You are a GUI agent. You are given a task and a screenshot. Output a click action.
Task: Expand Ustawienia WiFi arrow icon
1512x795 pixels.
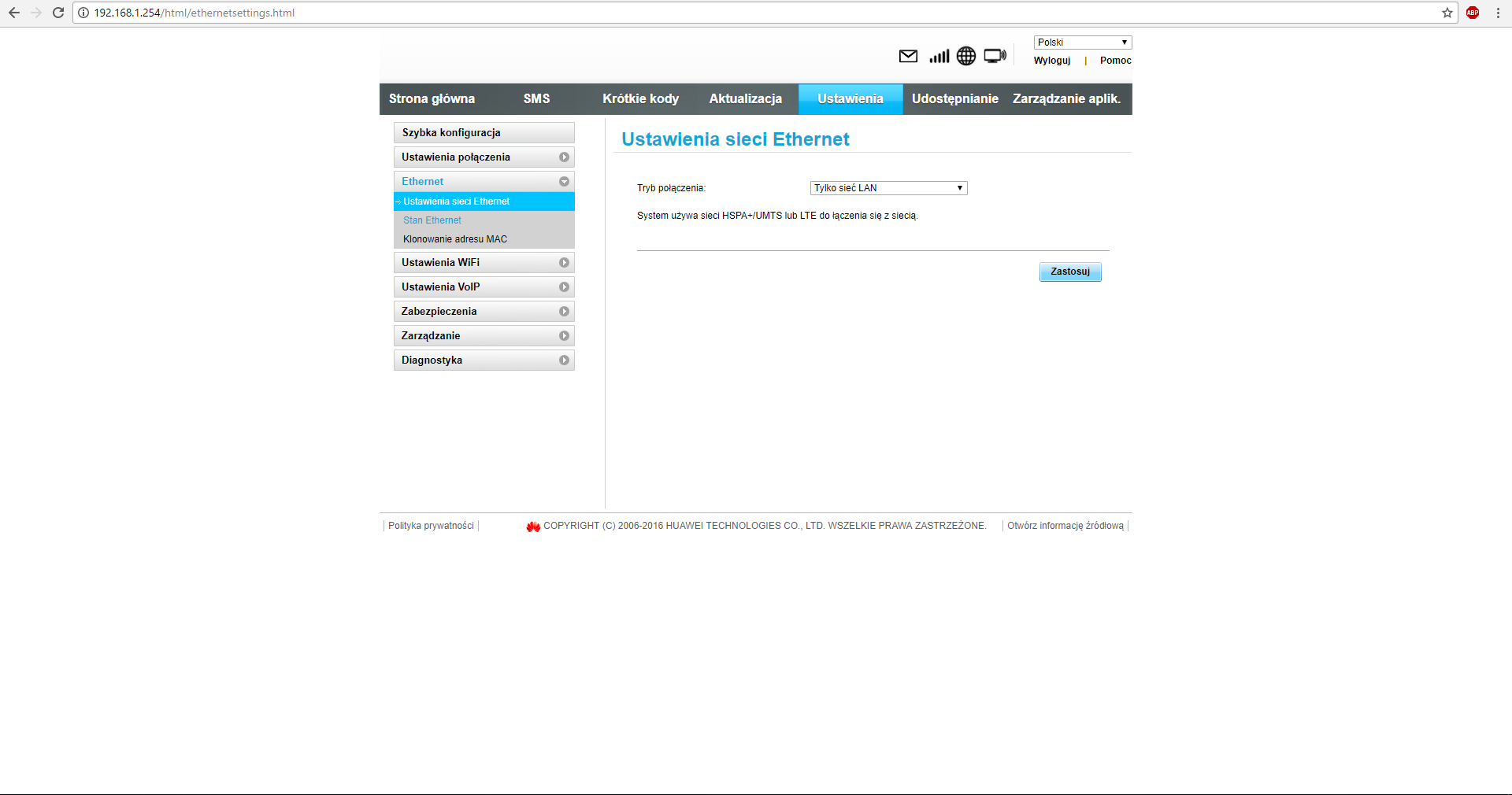pyautogui.click(x=564, y=263)
